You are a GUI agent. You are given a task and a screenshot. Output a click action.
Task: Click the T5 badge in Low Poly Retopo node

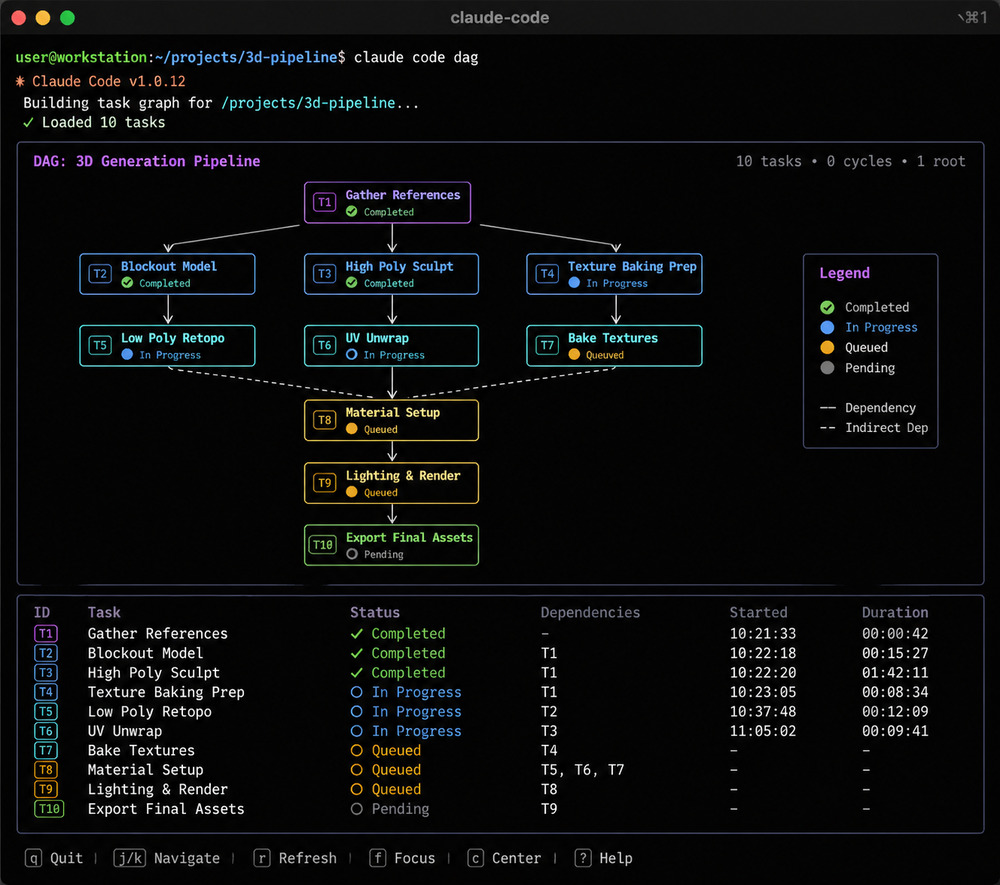pyautogui.click(x=100, y=345)
